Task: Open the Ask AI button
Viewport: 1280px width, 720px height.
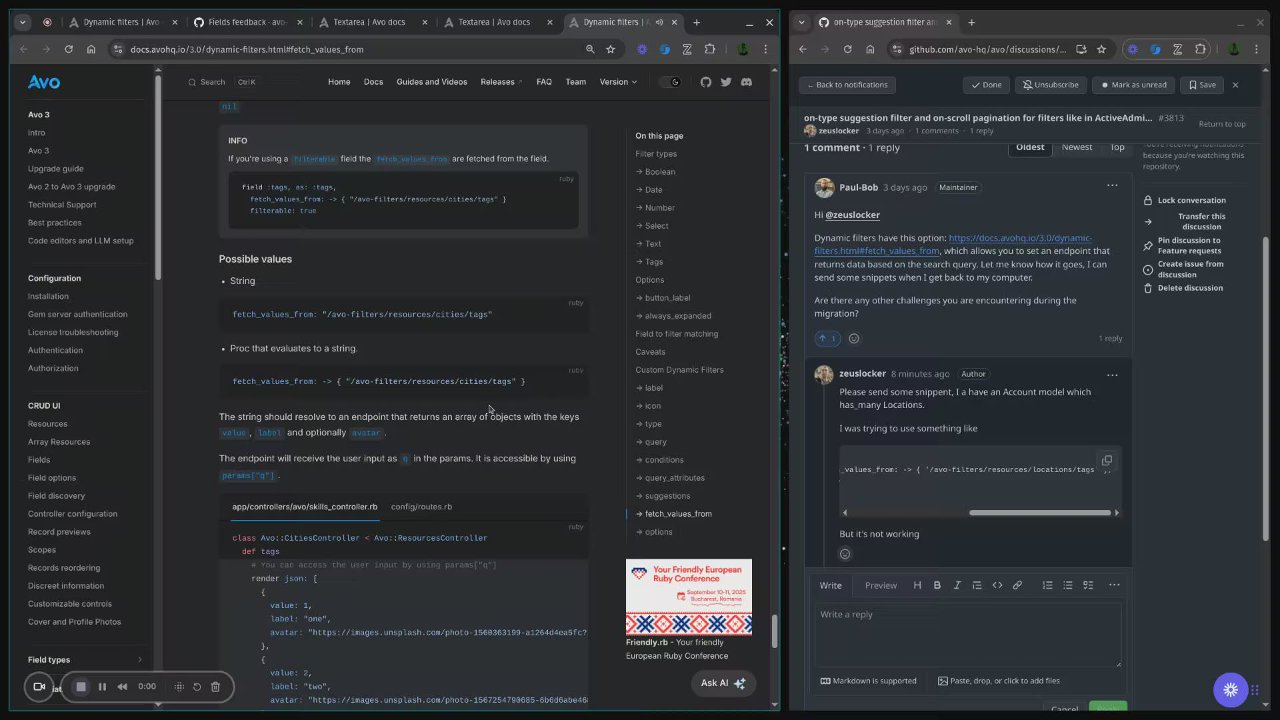Action: 723,683
